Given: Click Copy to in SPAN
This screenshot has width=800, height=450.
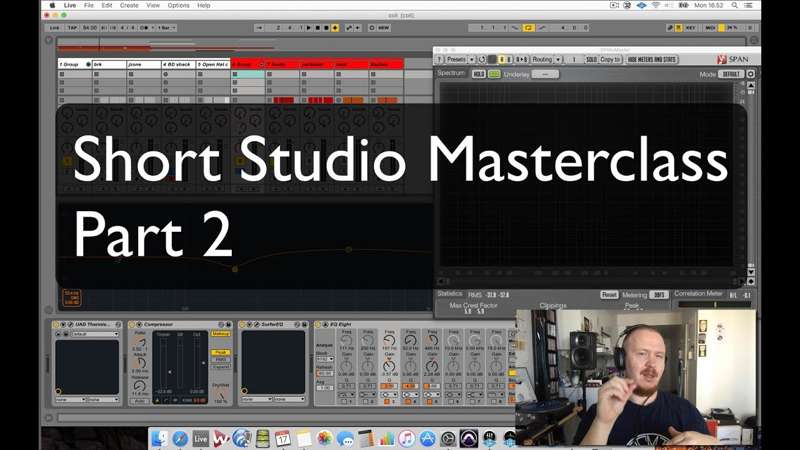Looking at the screenshot, I should point(610,60).
